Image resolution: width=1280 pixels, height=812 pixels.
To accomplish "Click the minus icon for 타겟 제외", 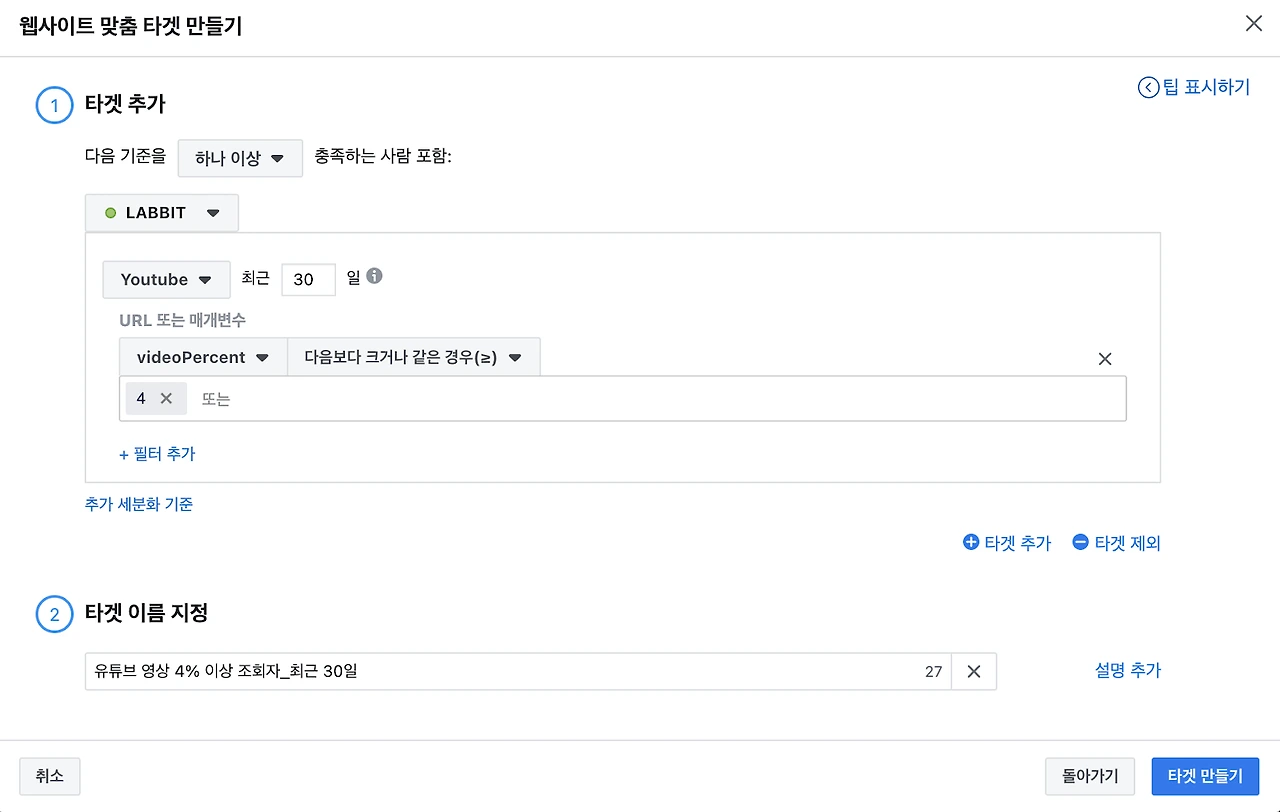I will tap(1080, 542).
